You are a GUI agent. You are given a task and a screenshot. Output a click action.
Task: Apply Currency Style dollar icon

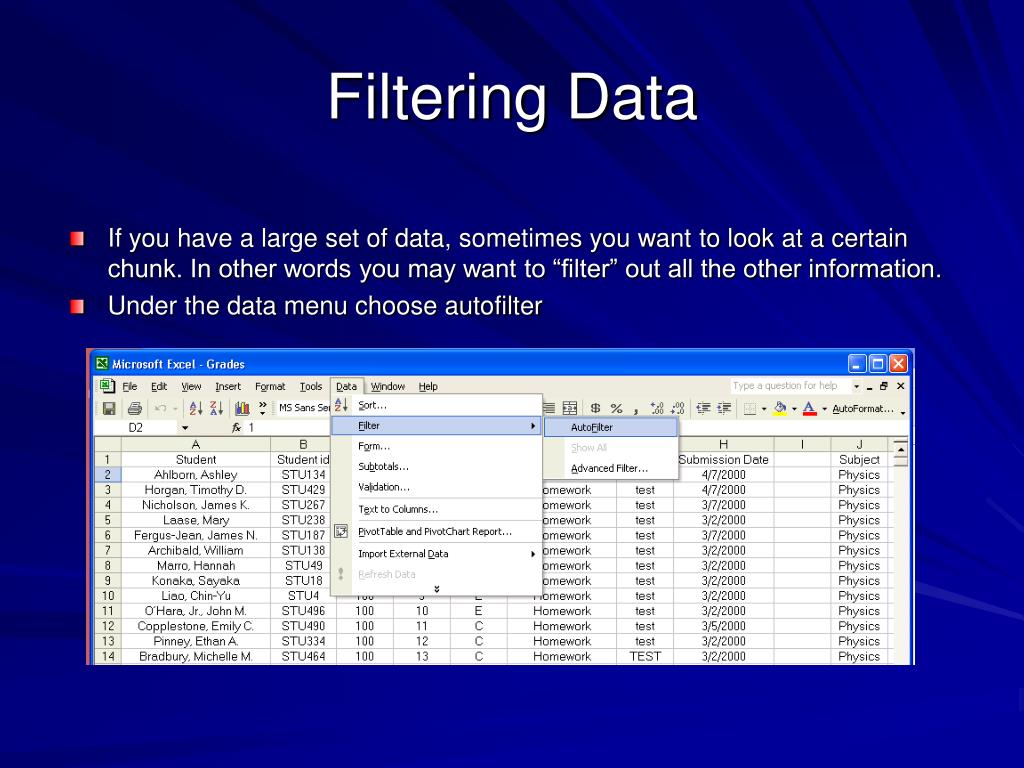(595, 408)
